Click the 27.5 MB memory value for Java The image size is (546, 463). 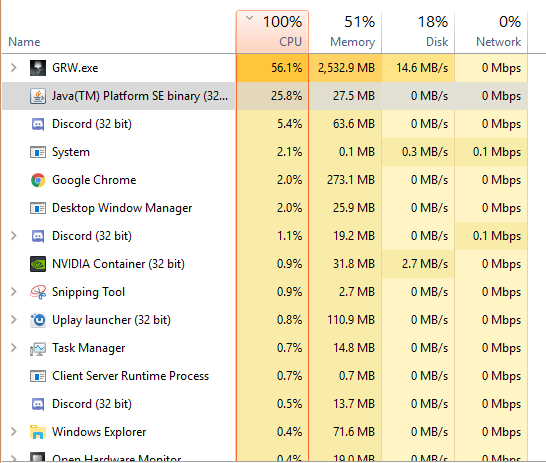point(354,96)
